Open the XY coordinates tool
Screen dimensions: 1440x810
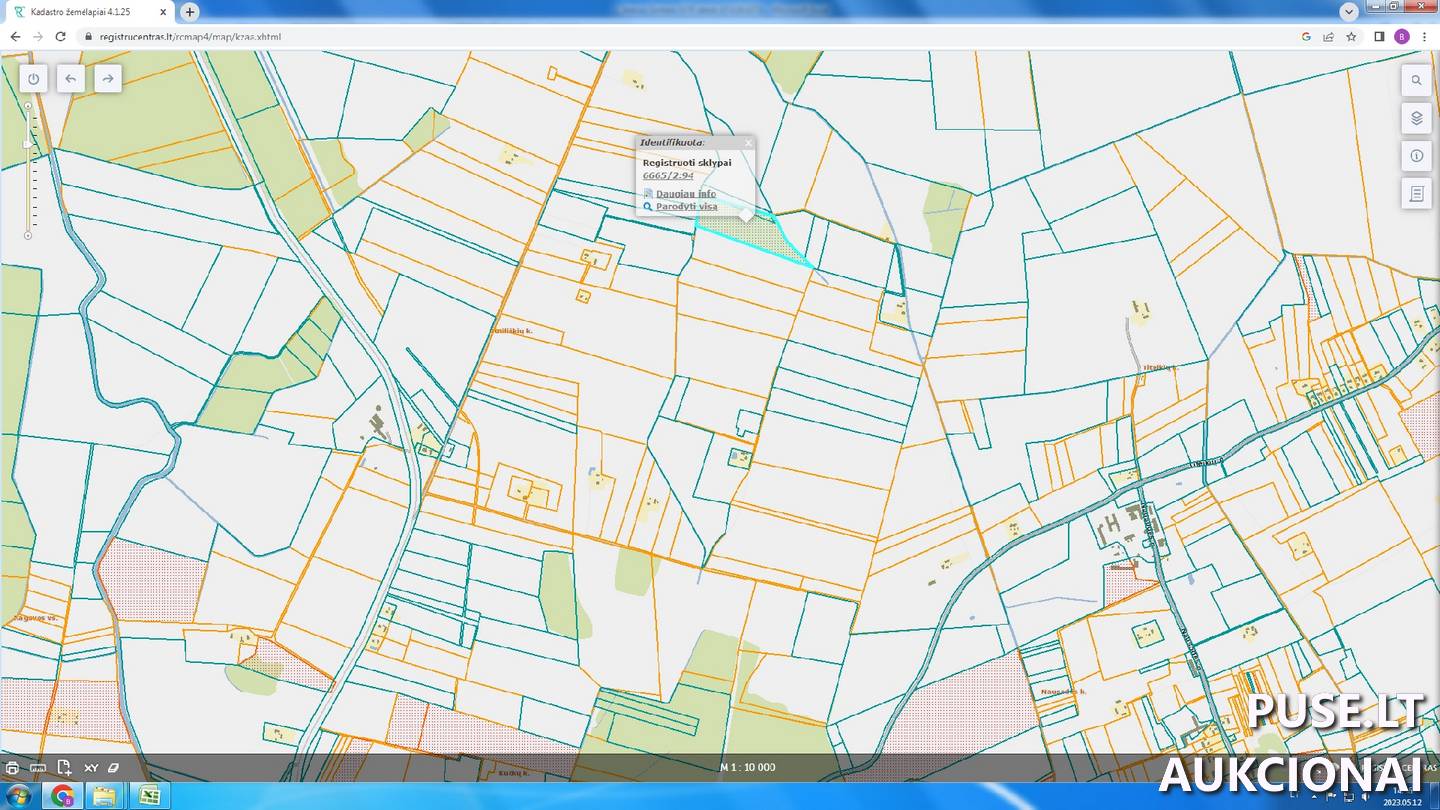[x=90, y=768]
